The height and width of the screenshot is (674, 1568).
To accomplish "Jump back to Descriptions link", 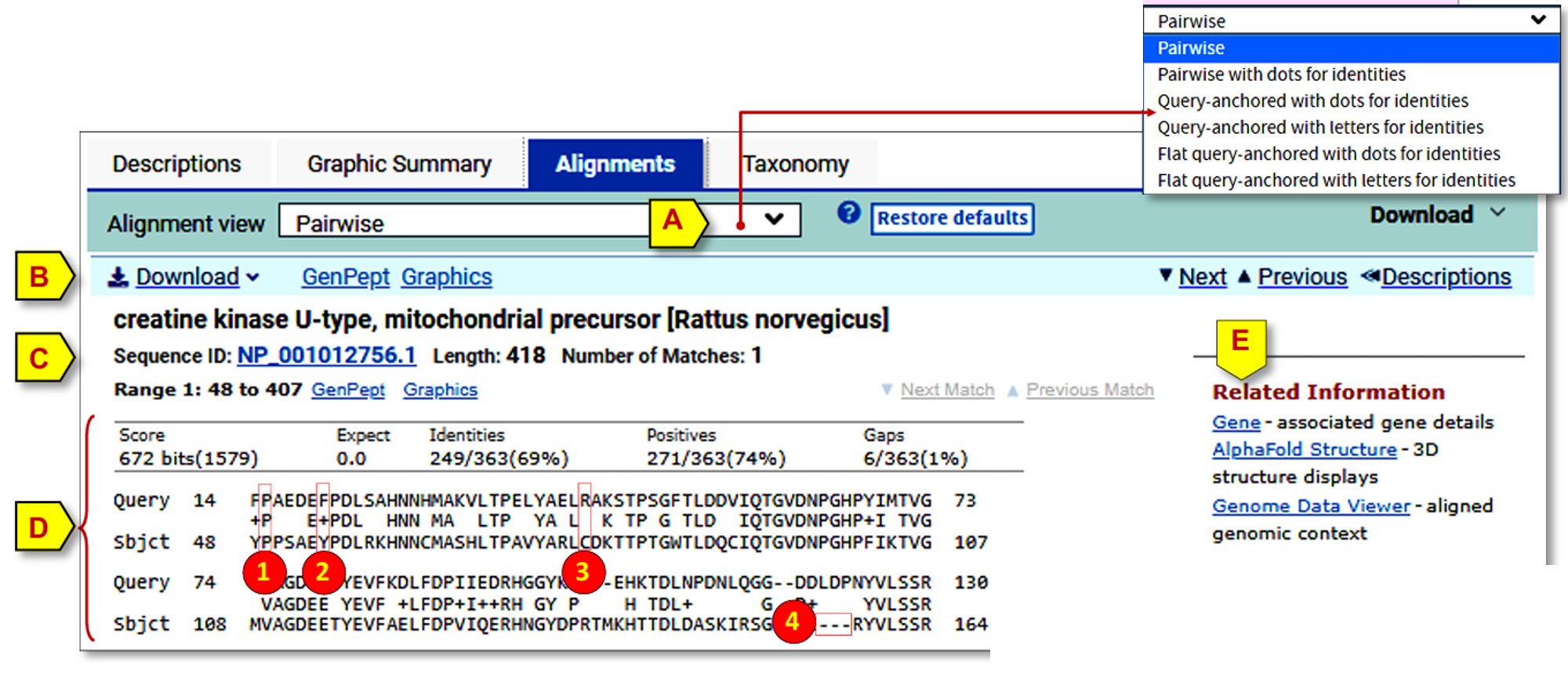I will [x=1446, y=277].
